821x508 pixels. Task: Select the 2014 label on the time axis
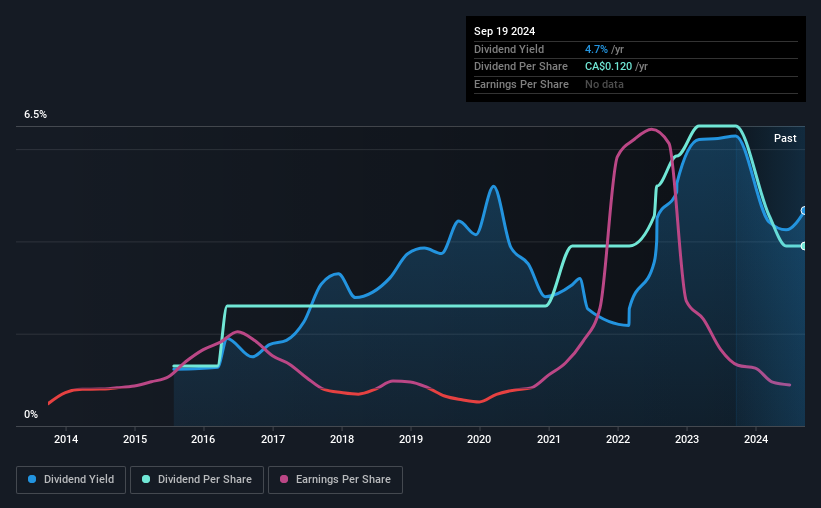tap(66, 439)
